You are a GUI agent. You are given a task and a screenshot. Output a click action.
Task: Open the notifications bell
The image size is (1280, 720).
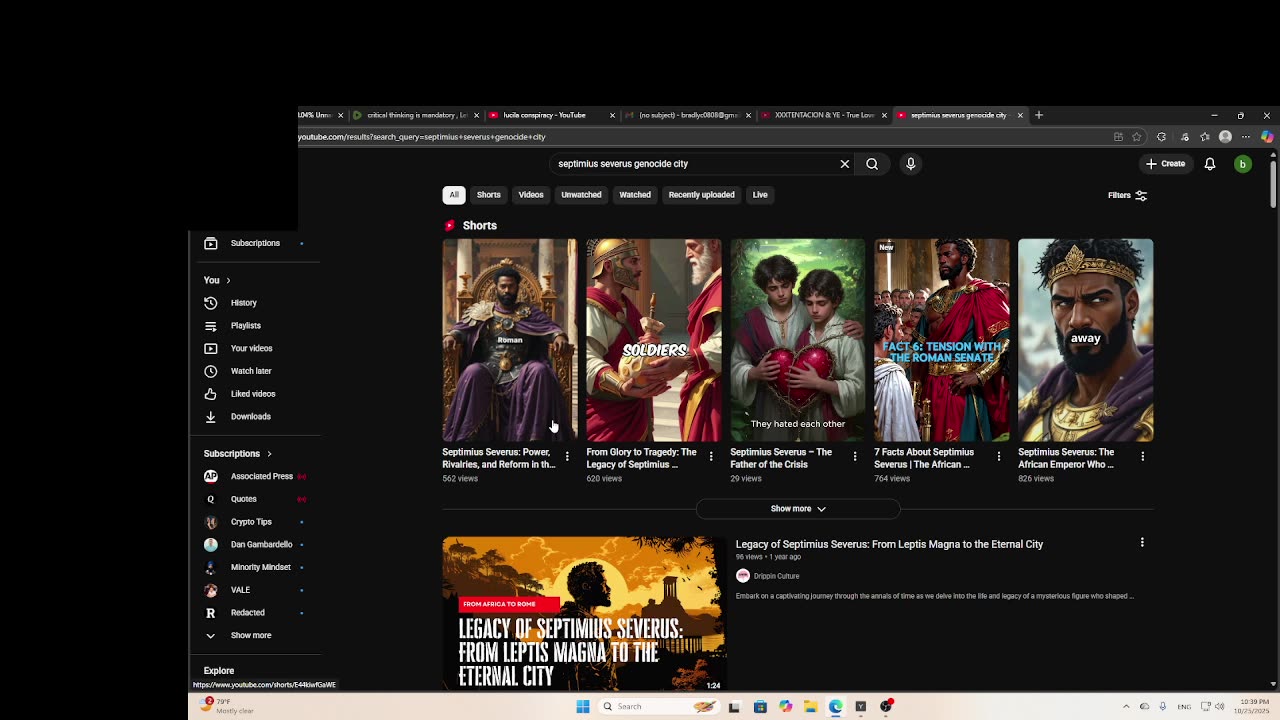pos(1209,164)
